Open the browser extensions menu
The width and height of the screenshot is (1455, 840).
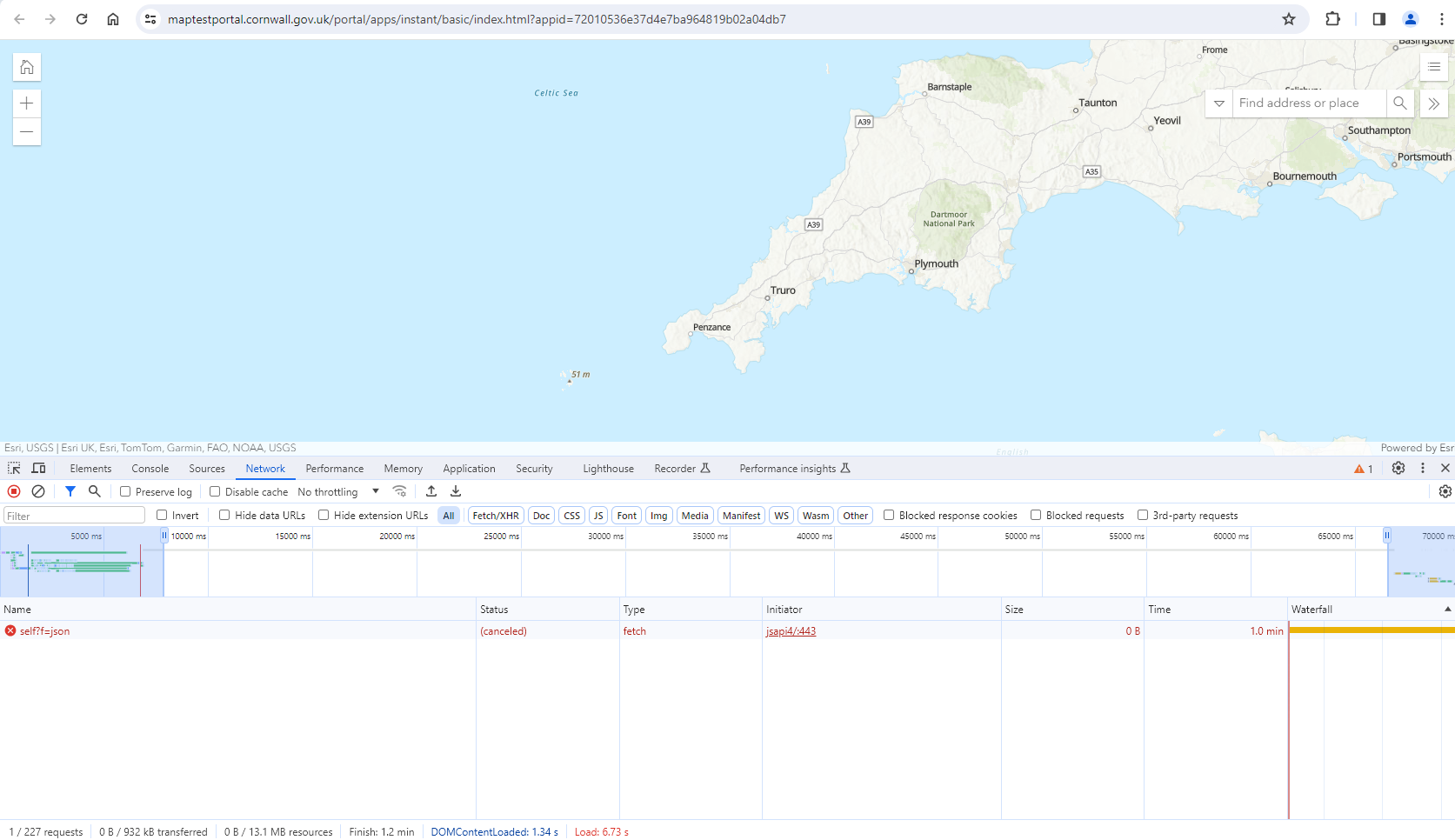[x=1332, y=19]
